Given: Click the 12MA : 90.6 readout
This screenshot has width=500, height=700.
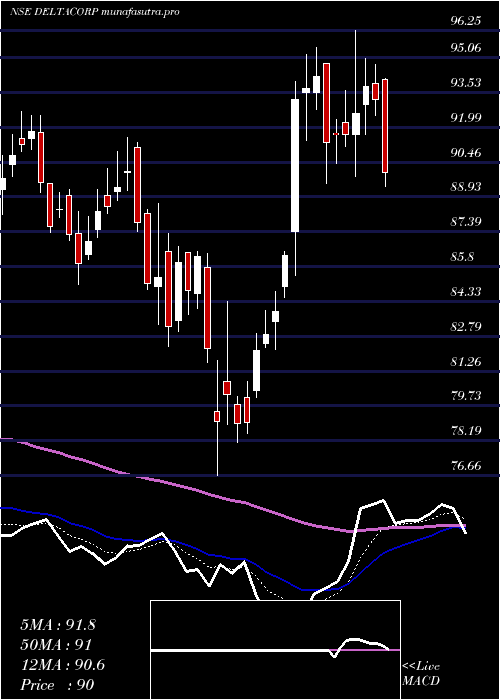Looking at the screenshot, I should (62, 665).
